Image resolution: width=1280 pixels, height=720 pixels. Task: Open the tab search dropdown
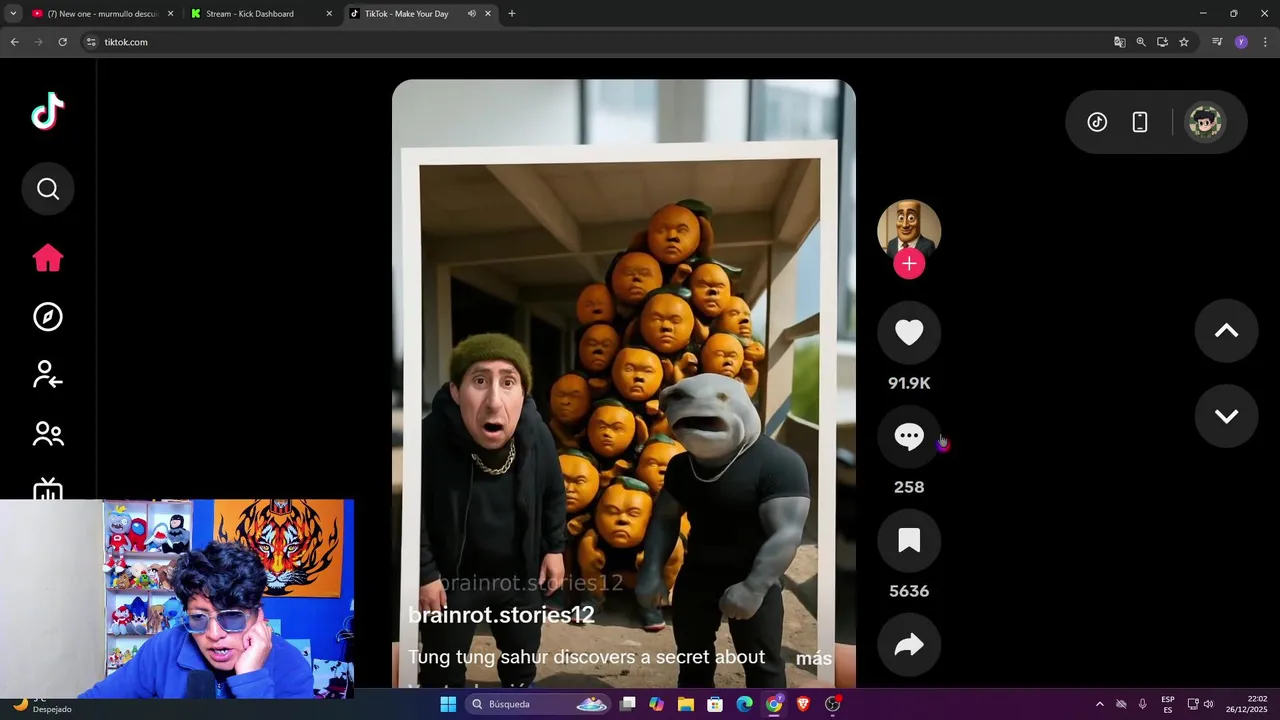pos(13,14)
